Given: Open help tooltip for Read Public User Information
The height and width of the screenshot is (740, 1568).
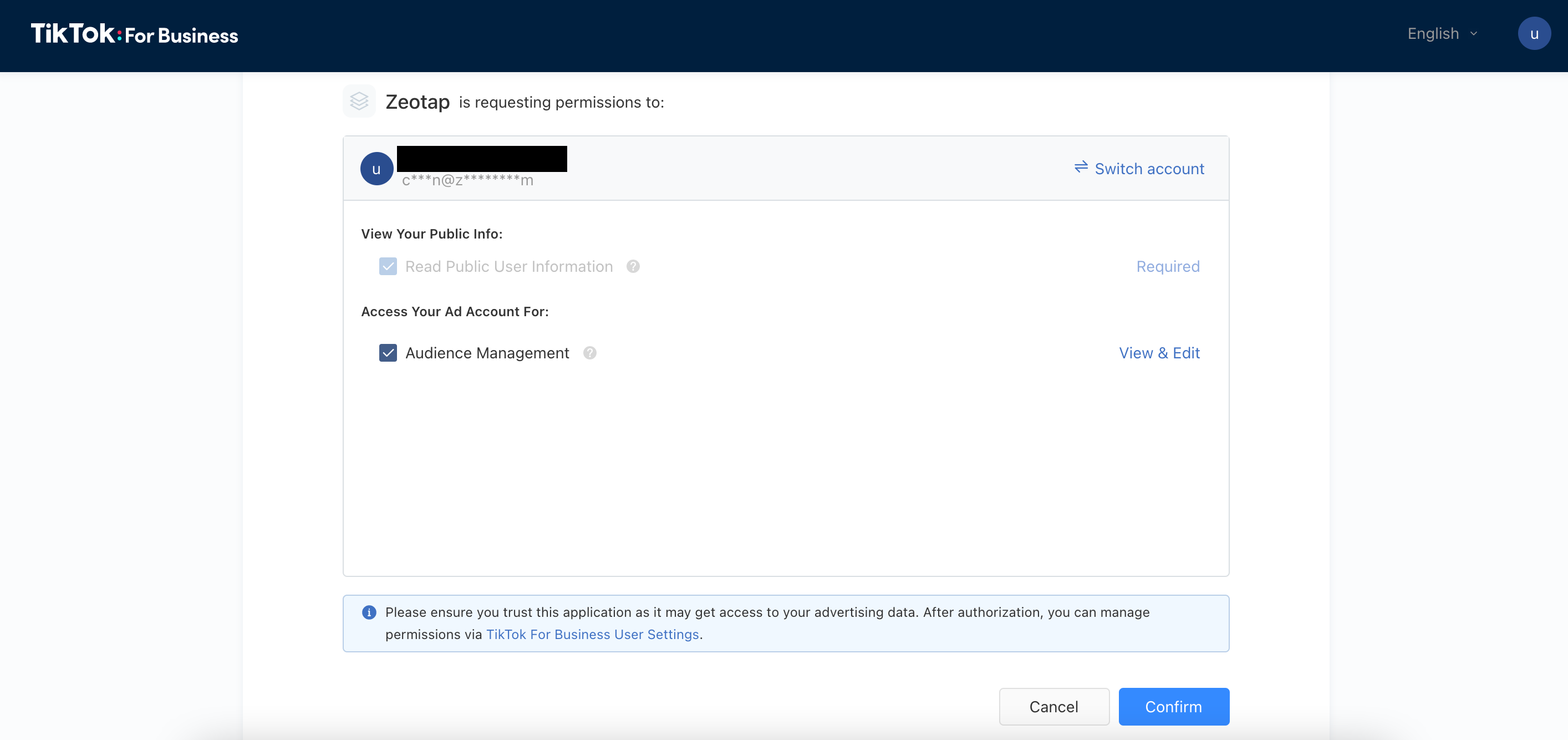Looking at the screenshot, I should click(633, 267).
